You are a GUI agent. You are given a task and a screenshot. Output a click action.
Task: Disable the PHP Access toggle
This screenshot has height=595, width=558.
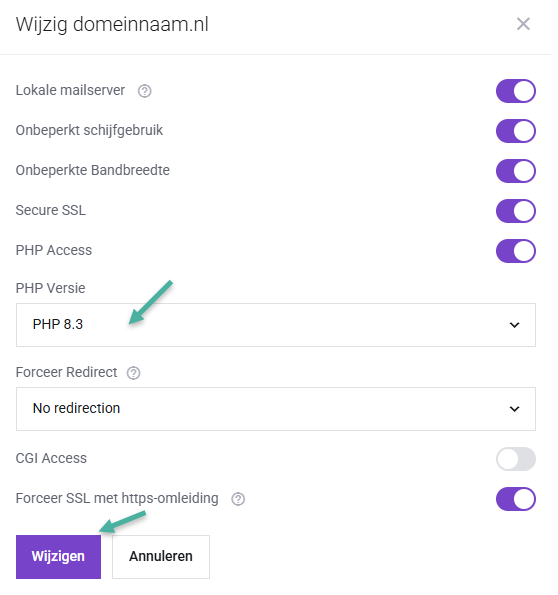click(x=515, y=251)
